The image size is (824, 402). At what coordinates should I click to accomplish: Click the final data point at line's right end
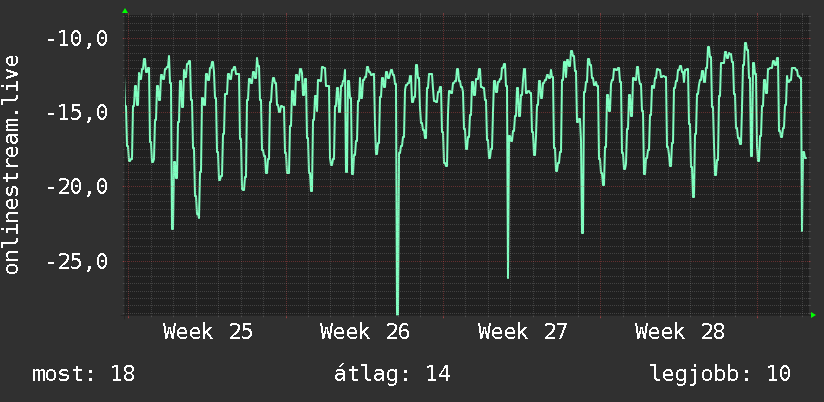click(x=805, y=158)
